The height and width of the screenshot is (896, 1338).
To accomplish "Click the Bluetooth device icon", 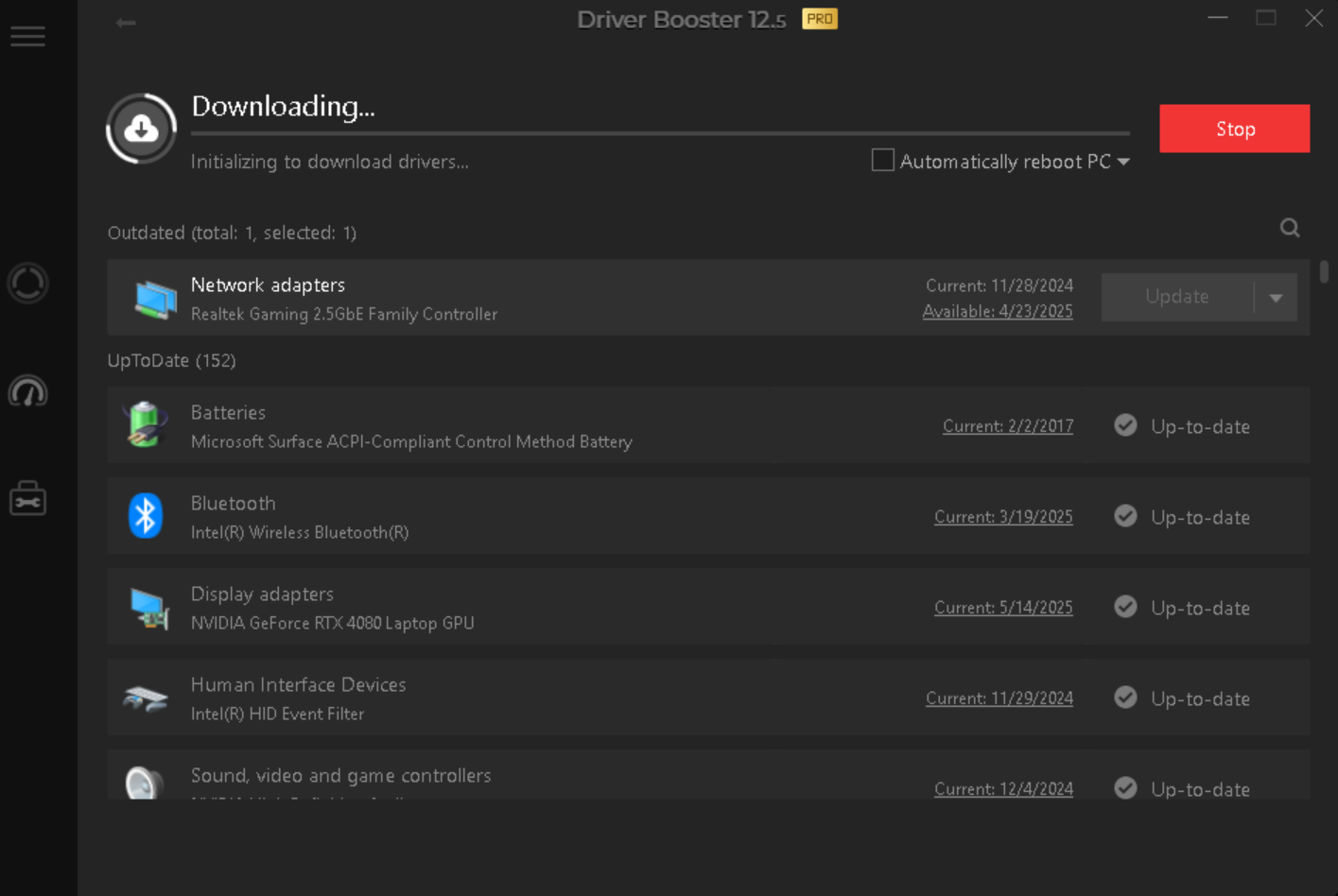I will point(146,515).
